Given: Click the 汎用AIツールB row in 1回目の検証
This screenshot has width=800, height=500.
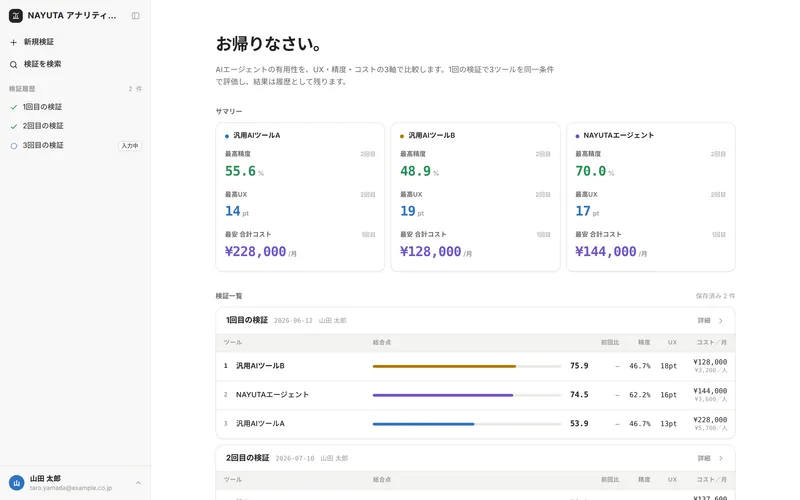Looking at the screenshot, I should point(476,366).
